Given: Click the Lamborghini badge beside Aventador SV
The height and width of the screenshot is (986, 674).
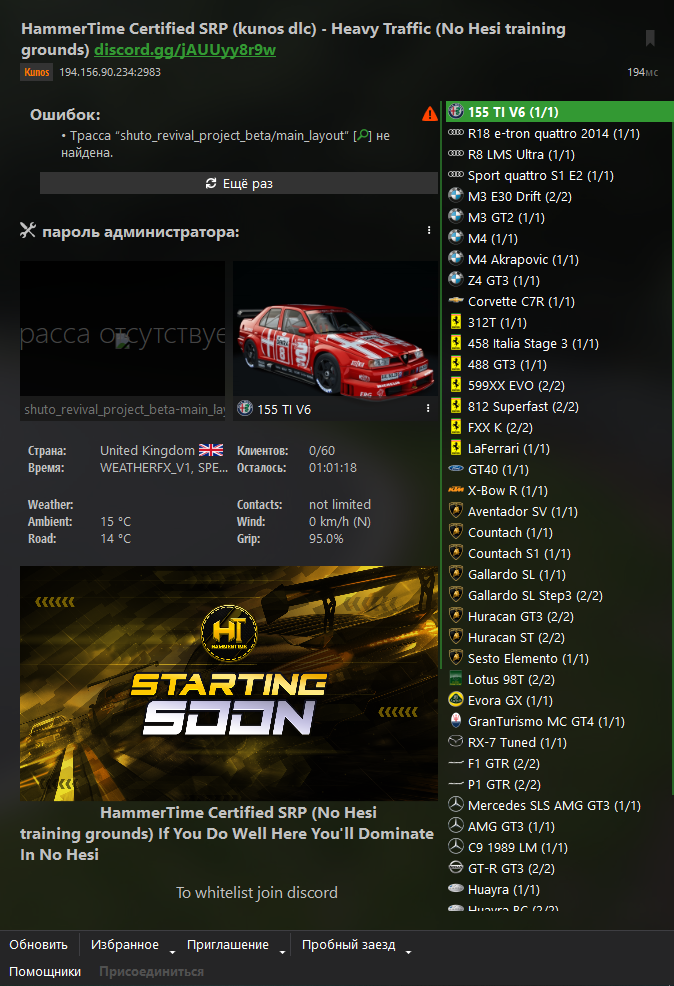Looking at the screenshot, I should 456,511.
